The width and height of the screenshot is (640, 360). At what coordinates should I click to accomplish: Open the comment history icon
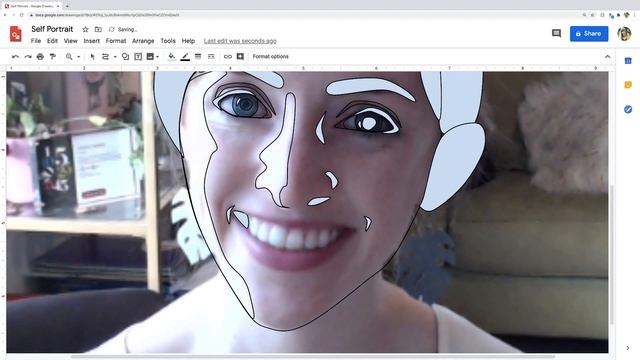(556, 33)
